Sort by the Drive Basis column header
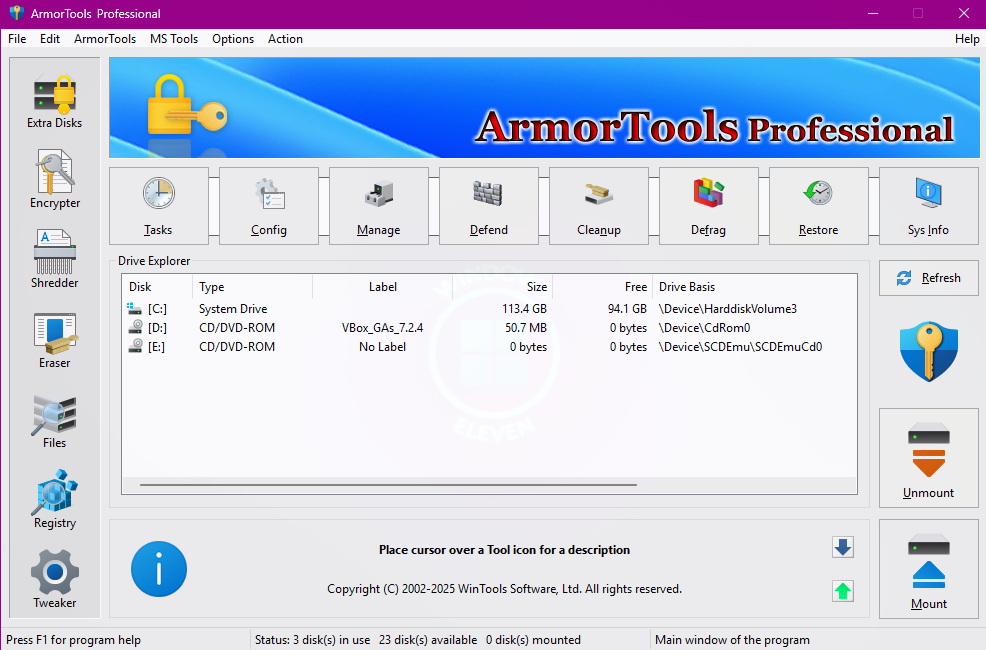Image resolution: width=986 pixels, height=650 pixels. point(755,287)
